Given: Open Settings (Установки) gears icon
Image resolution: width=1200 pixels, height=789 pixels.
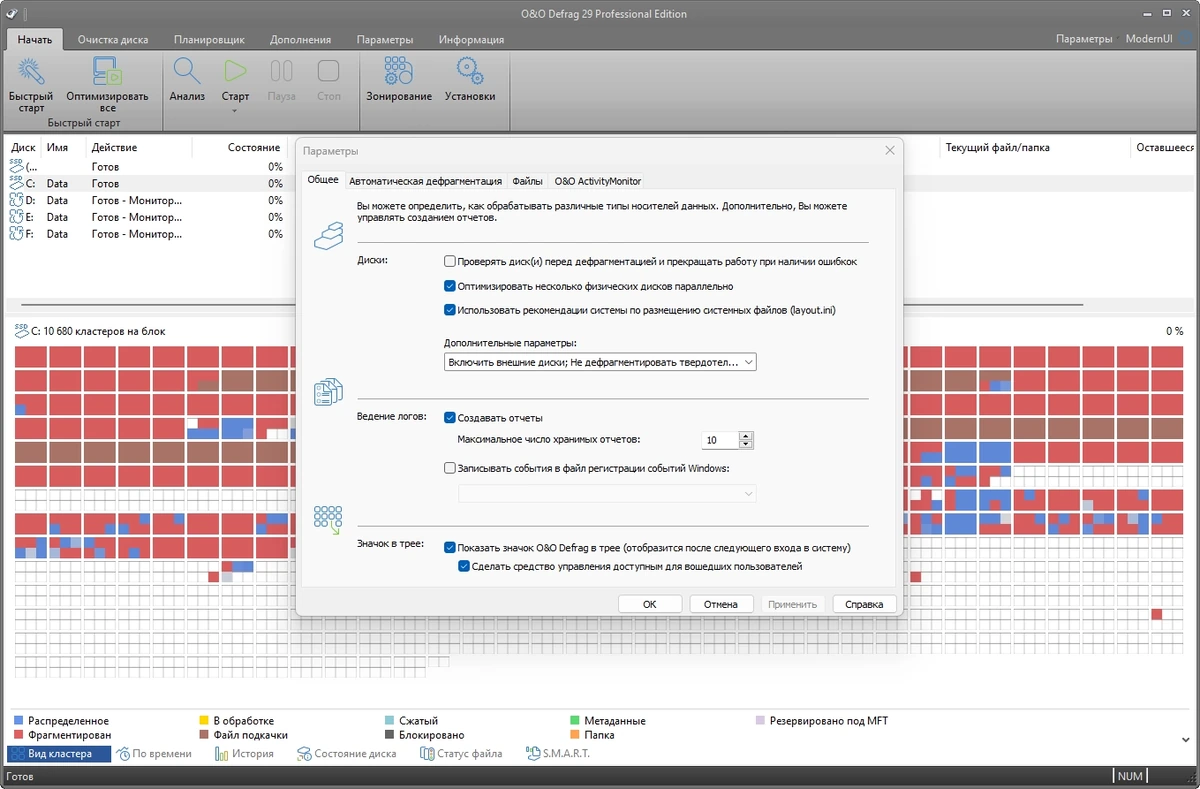Looking at the screenshot, I should [x=470, y=70].
